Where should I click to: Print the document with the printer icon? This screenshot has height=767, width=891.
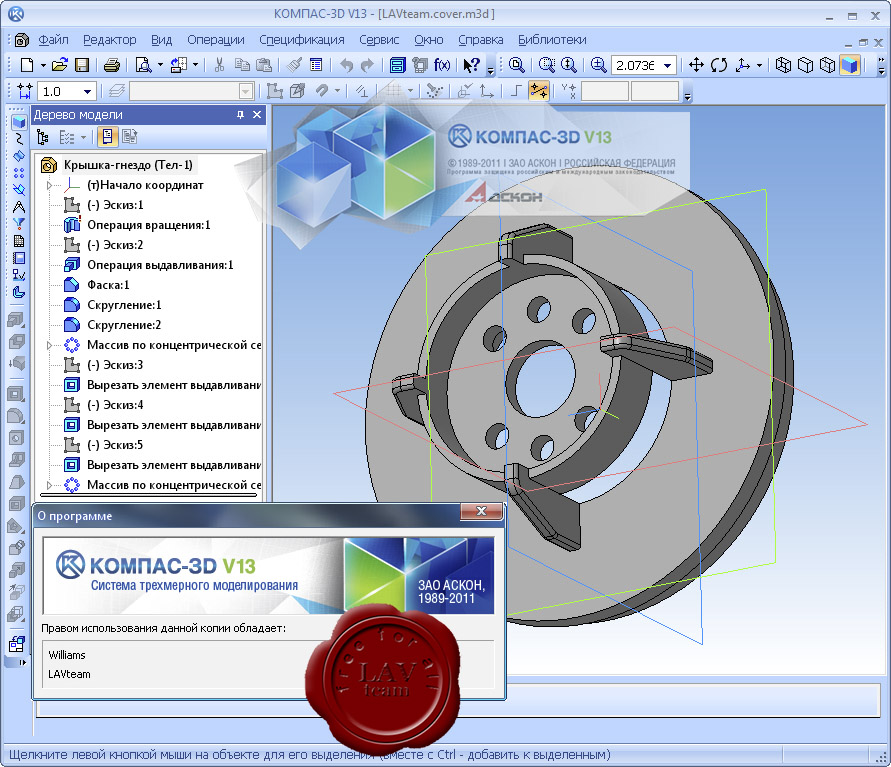click(111, 65)
